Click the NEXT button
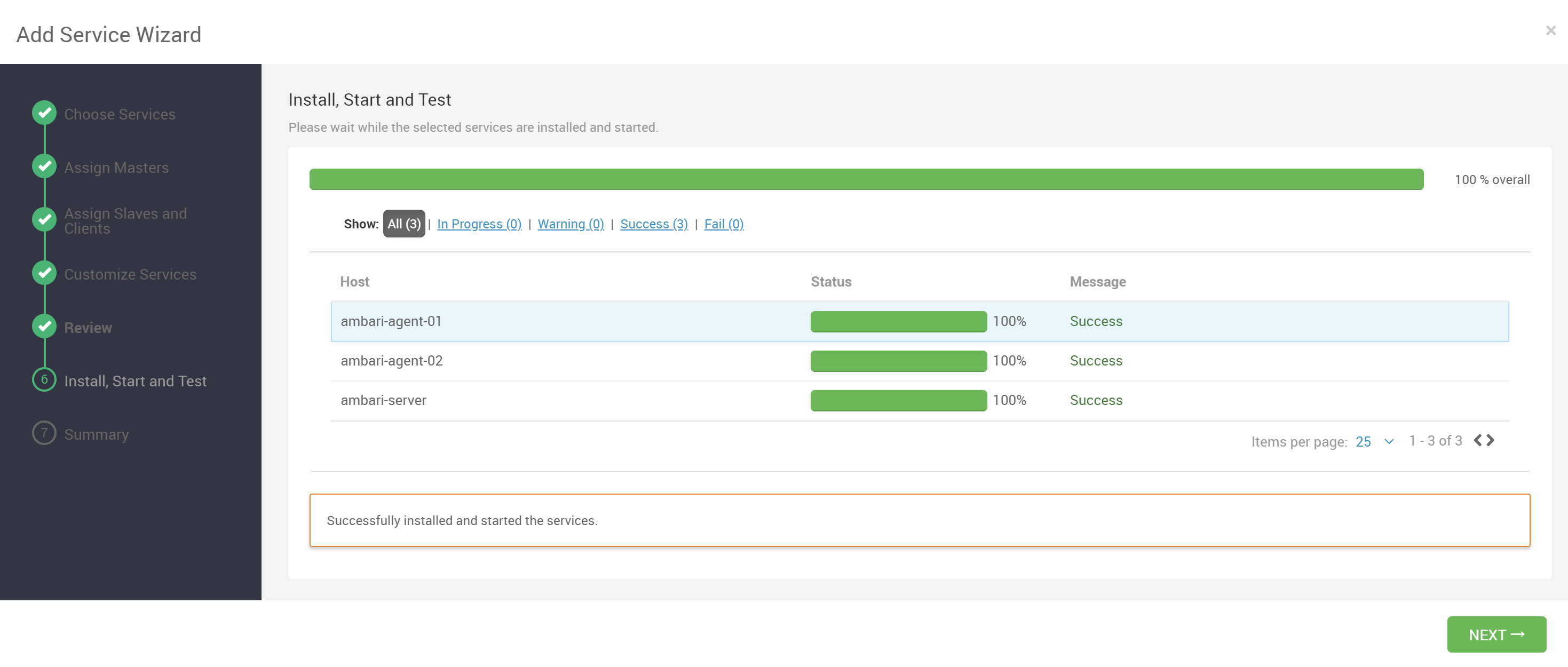1568x667 pixels. coord(1496,635)
